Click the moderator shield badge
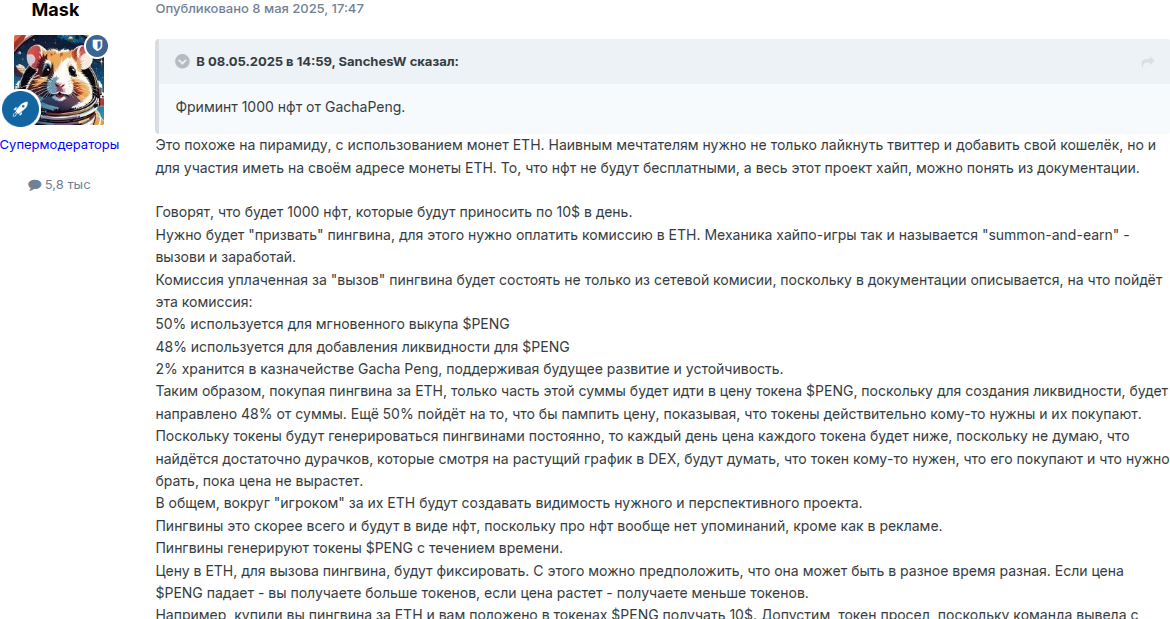 97,46
